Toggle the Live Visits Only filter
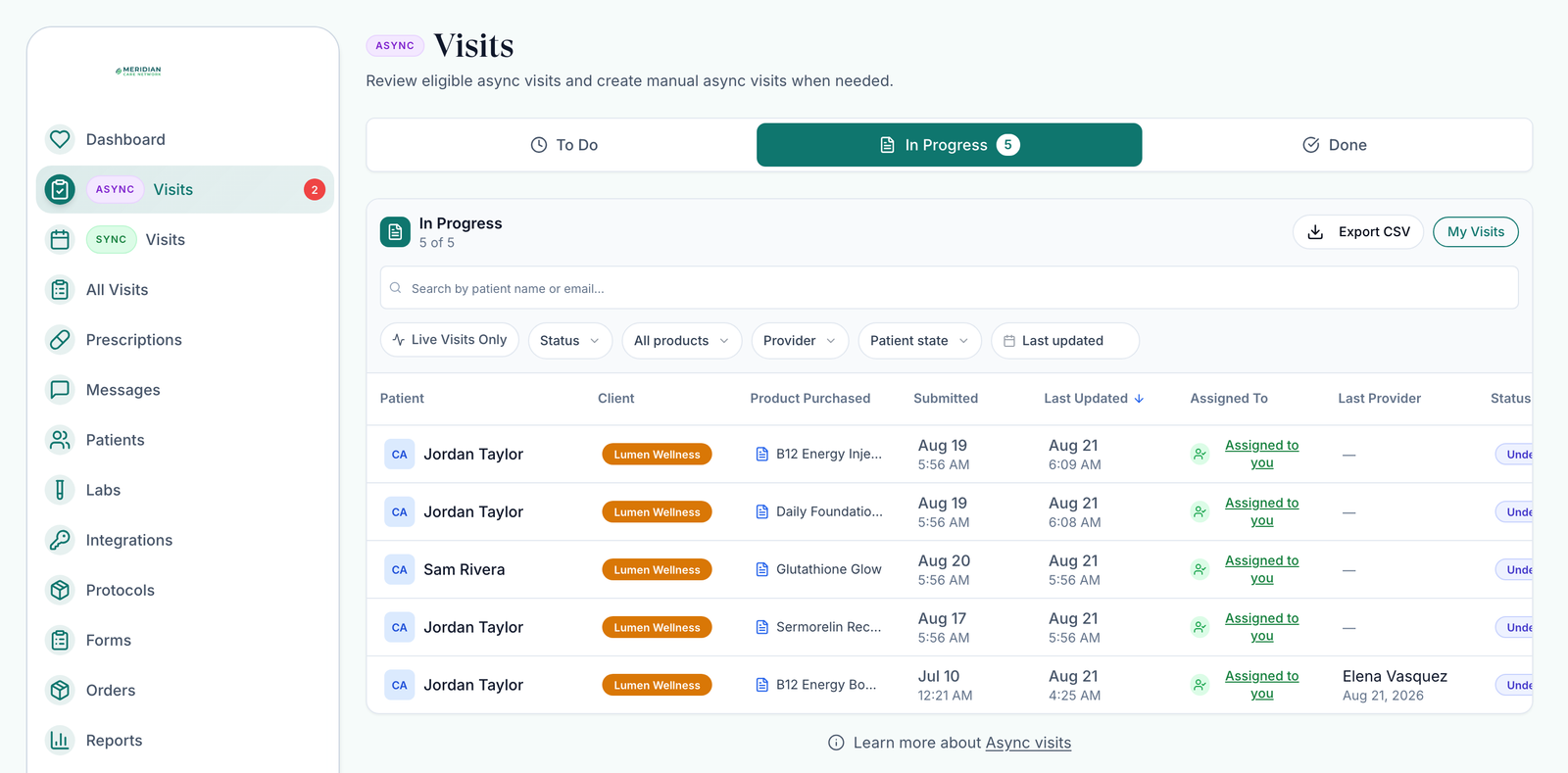 pyautogui.click(x=450, y=340)
